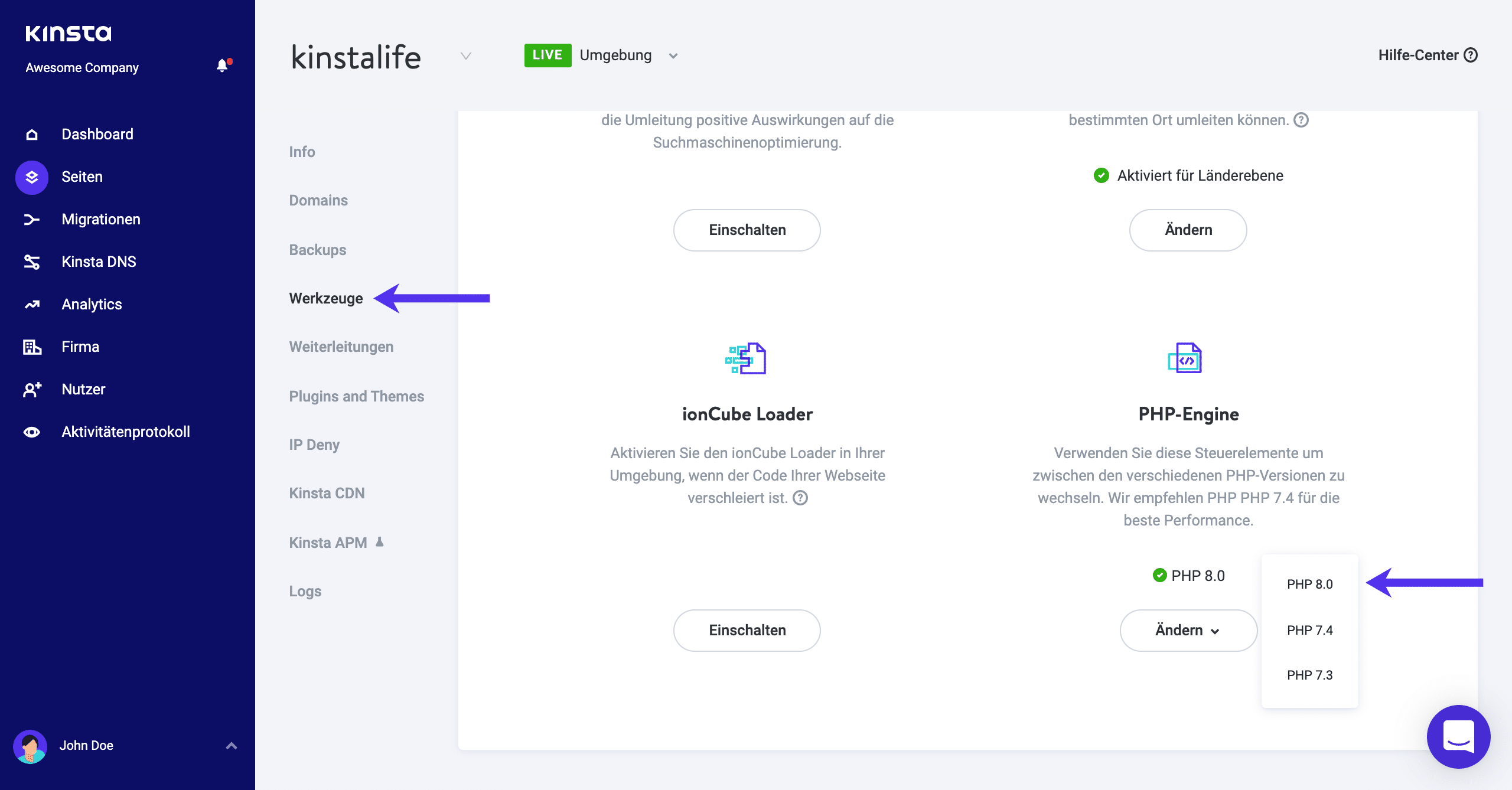
Task: Open the Werkzeuge menu item
Action: pyautogui.click(x=325, y=298)
